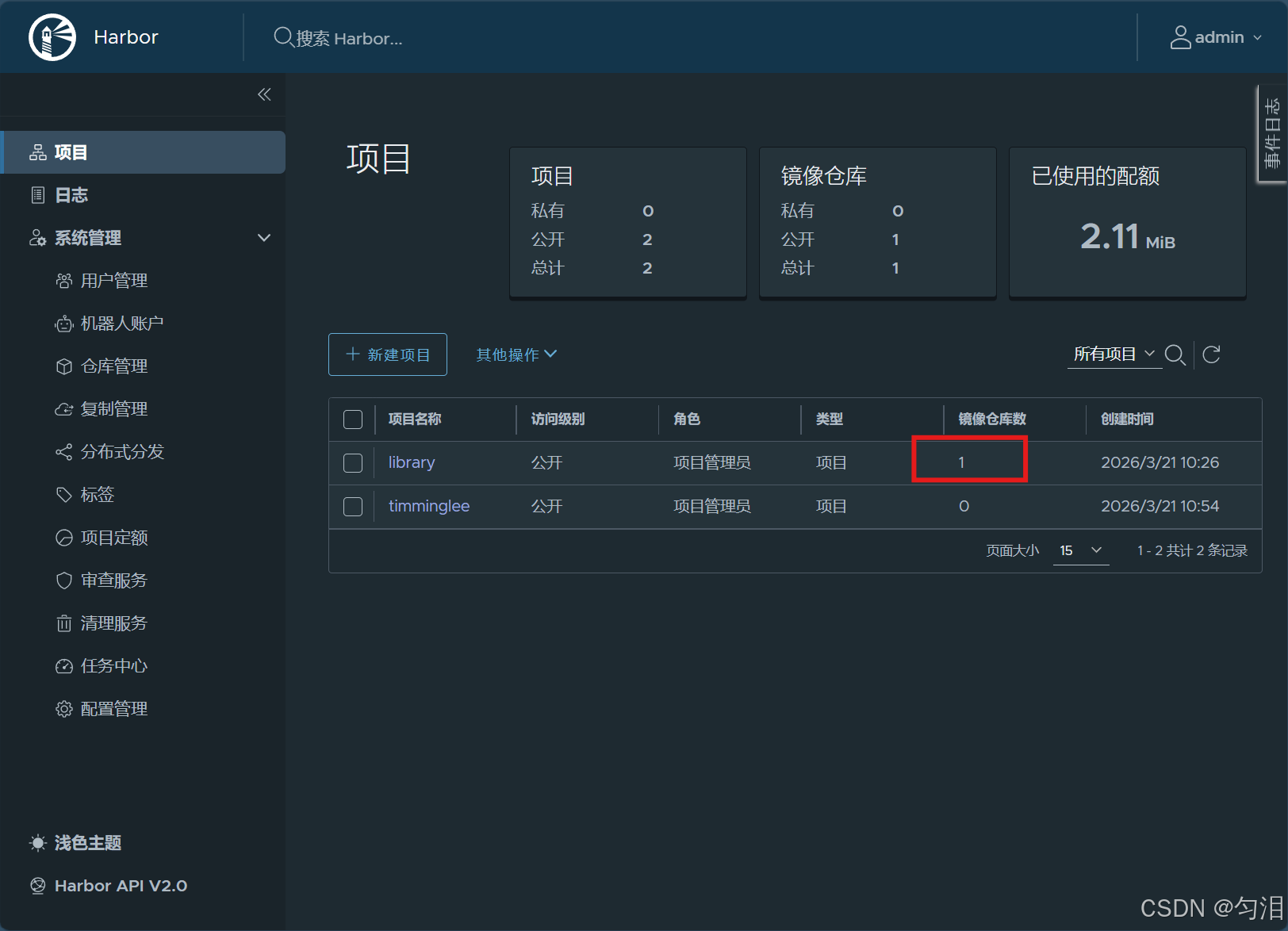Check the timminglee project row checkbox

pyautogui.click(x=353, y=507)
